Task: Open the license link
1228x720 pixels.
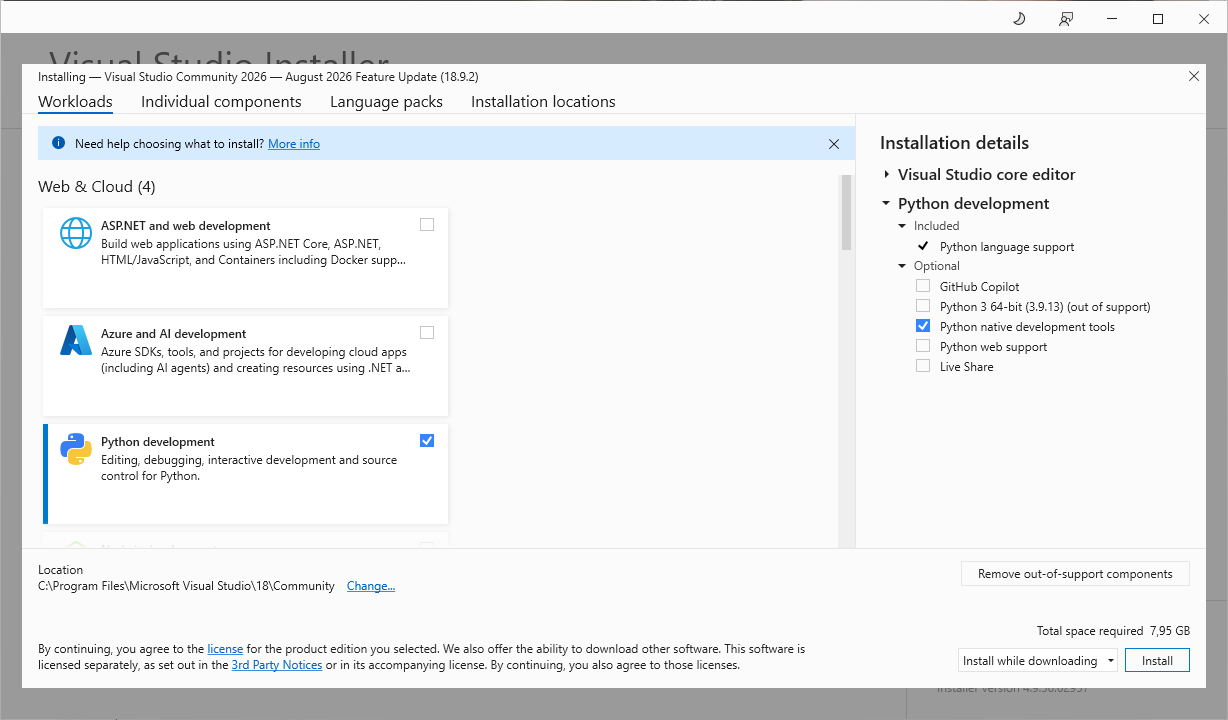Action: [225, 649]
